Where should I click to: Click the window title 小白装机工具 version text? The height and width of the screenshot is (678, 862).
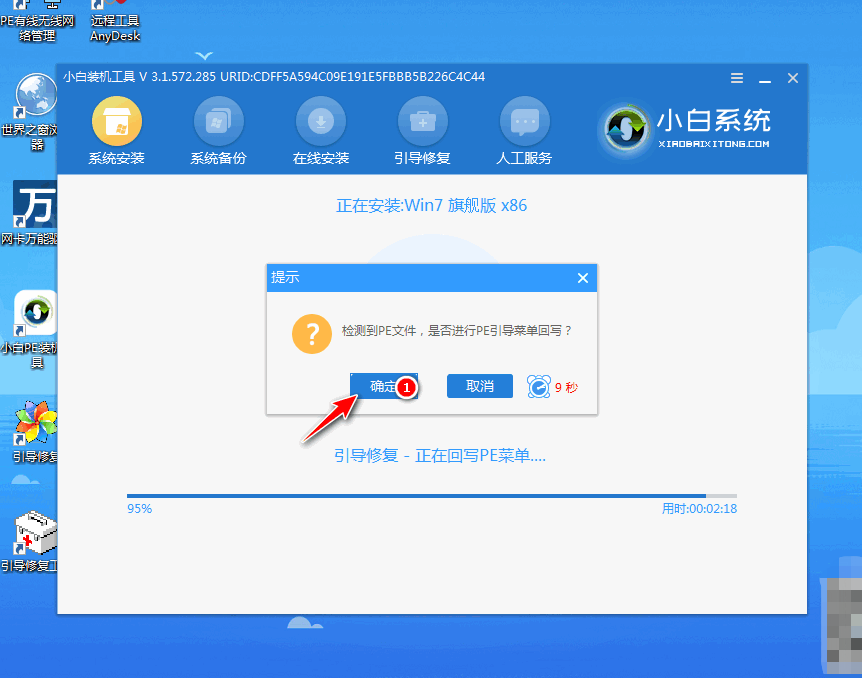click(274, 77)
